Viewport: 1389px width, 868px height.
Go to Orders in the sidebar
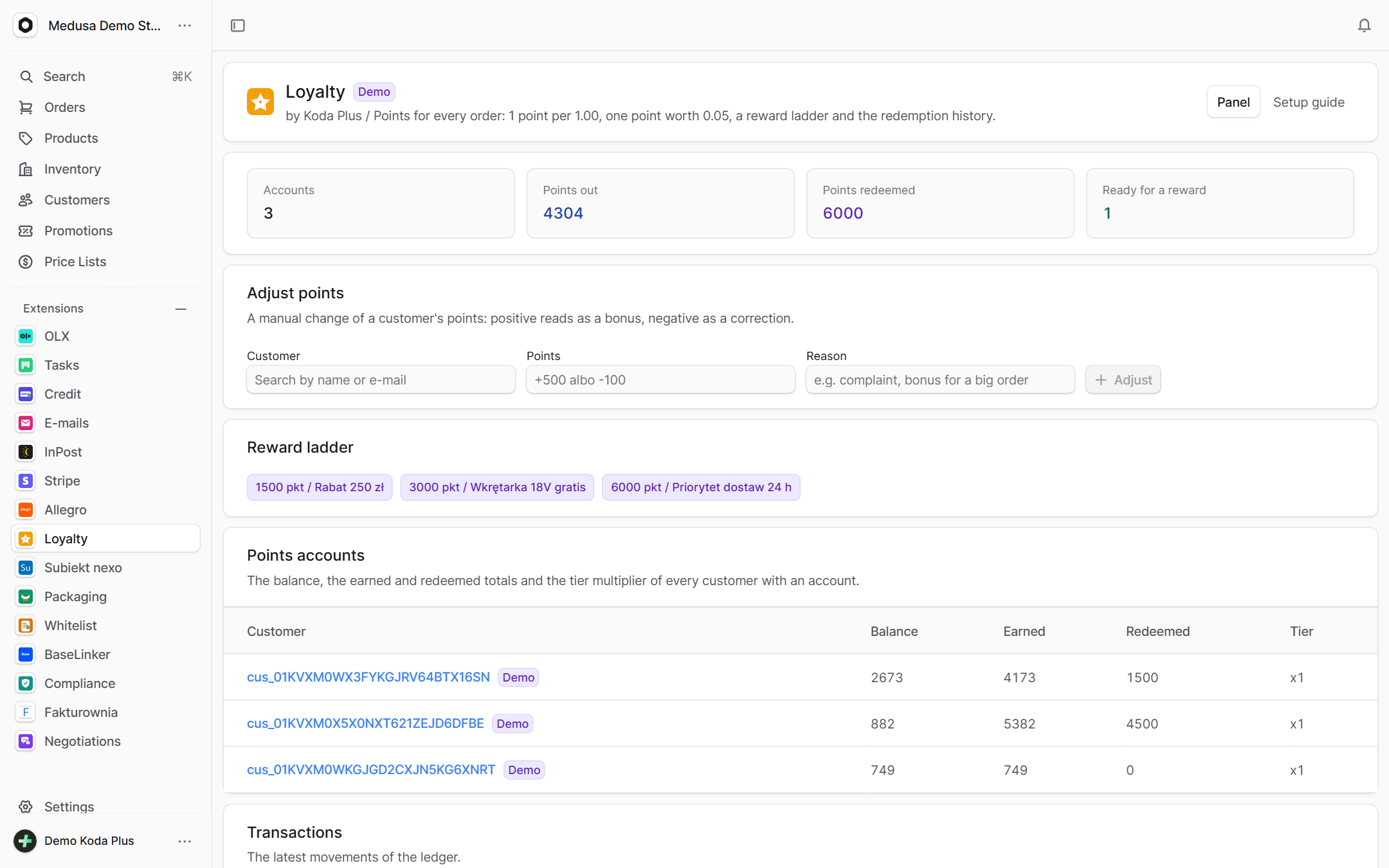[106, 107]
